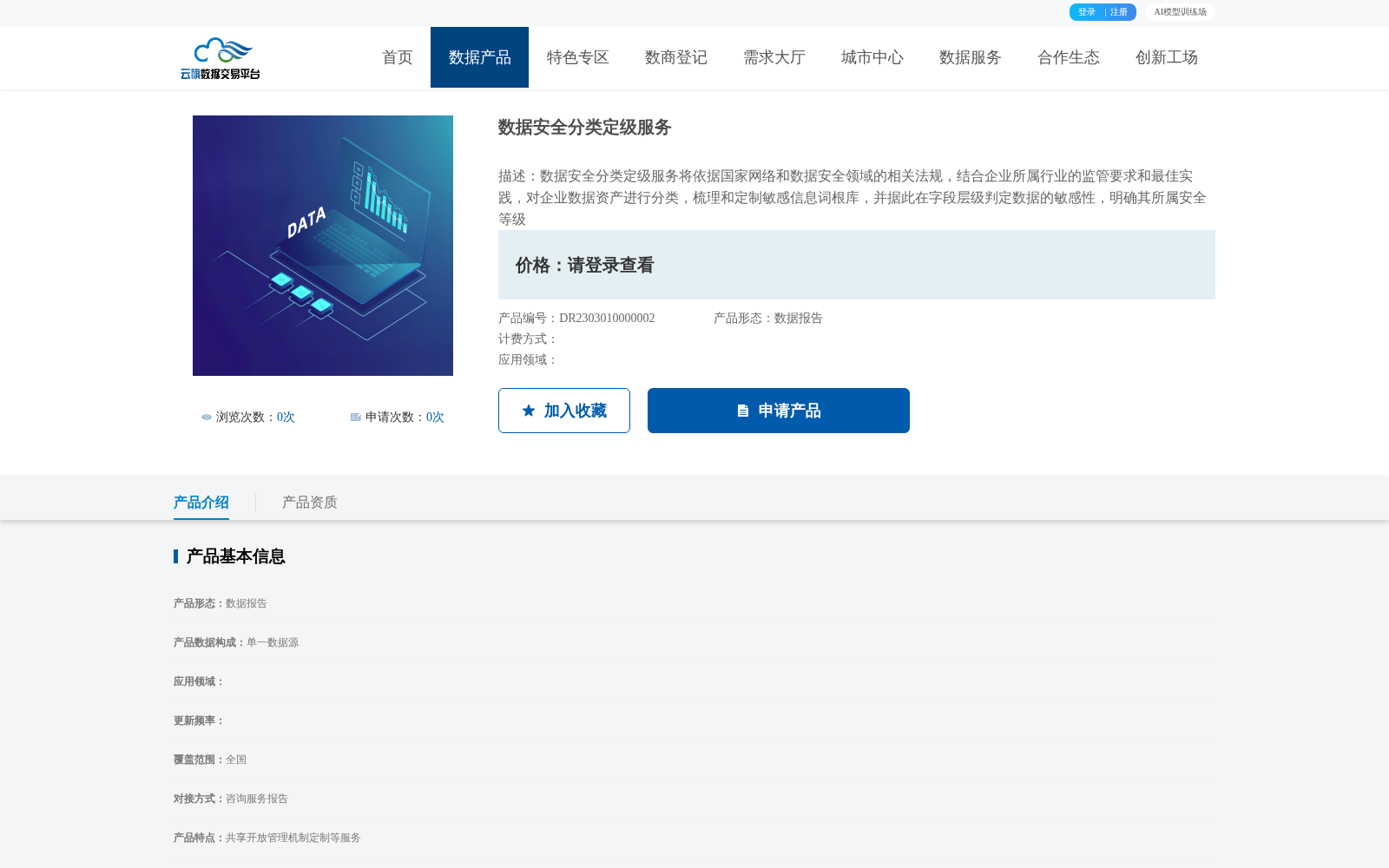Screen dimensions: 1389x868
Task: Click the 注册 link
Action: pyautogui.click(x=1119, y=12)
